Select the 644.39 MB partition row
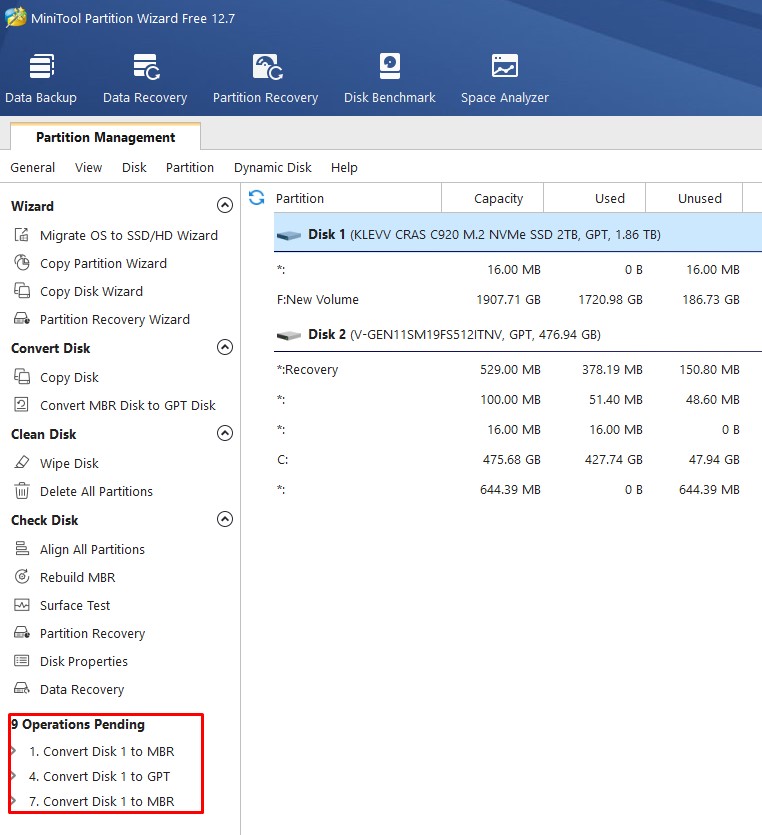The height and width of the screenshot is (835, 762). tap(518, 489)
